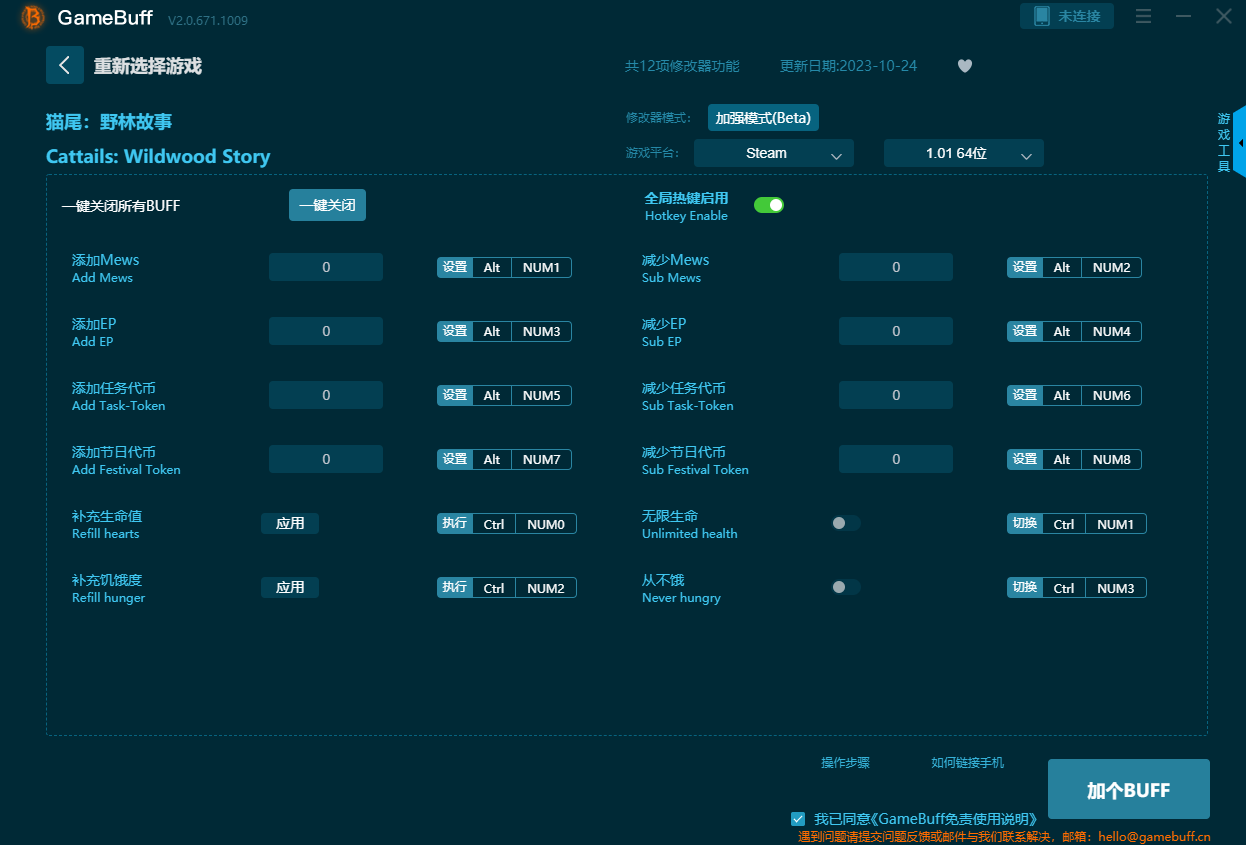Toggle the global hotkey enable switch
Viewport: 1246px width, 845px height.
click(769, 205)
